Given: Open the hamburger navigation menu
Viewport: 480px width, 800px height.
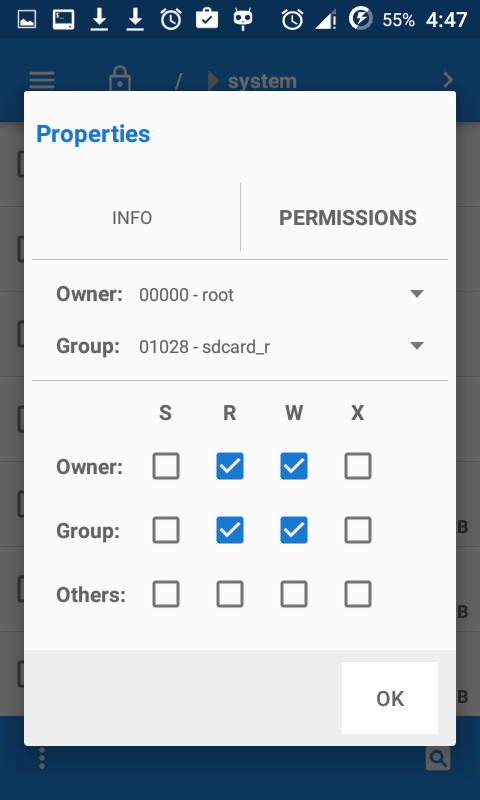Looking at the screenshot, I should (x=42, y=80).
